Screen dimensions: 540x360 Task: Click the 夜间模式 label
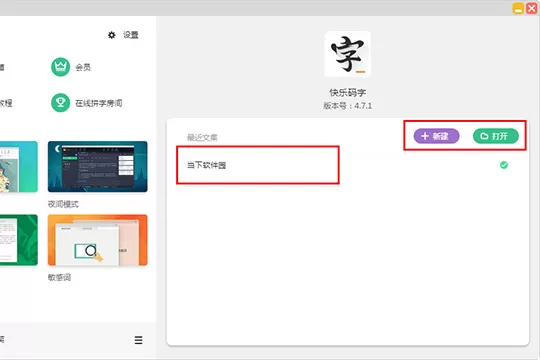[x=63, y=204]
